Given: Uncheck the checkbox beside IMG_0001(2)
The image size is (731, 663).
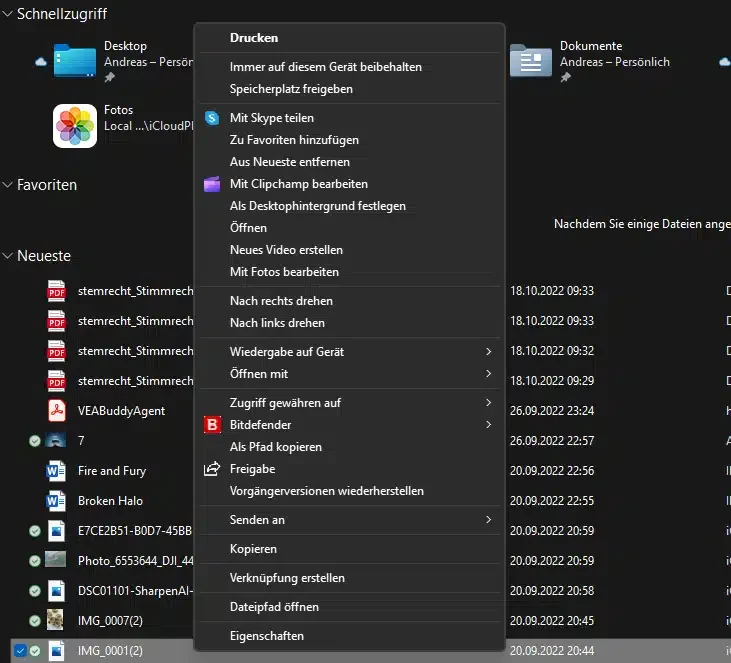Looking at the screenshot, I should (20, 651).
